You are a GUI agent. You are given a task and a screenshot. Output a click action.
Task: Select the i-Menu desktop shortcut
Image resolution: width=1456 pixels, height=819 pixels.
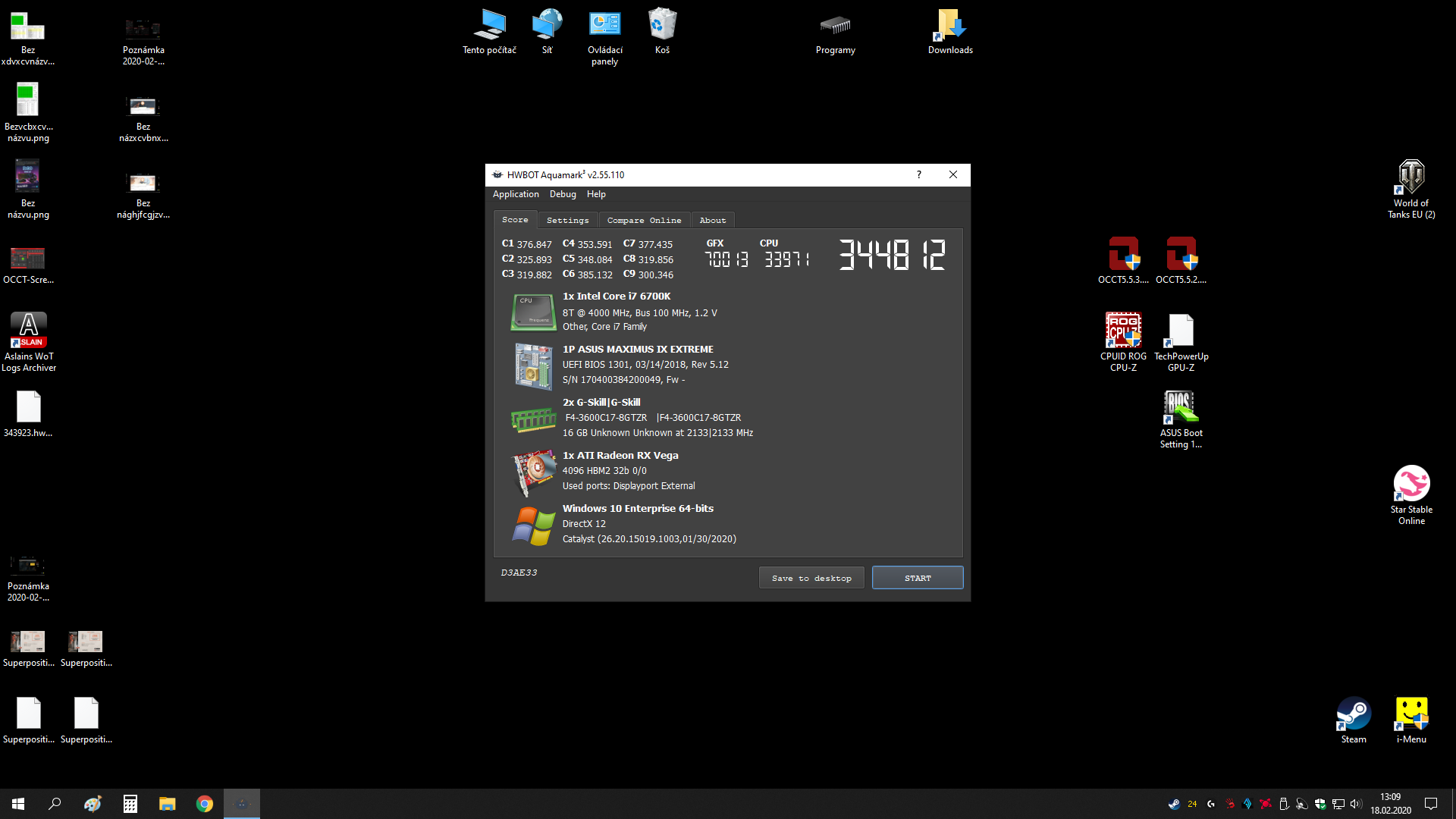click(1411, 720)
